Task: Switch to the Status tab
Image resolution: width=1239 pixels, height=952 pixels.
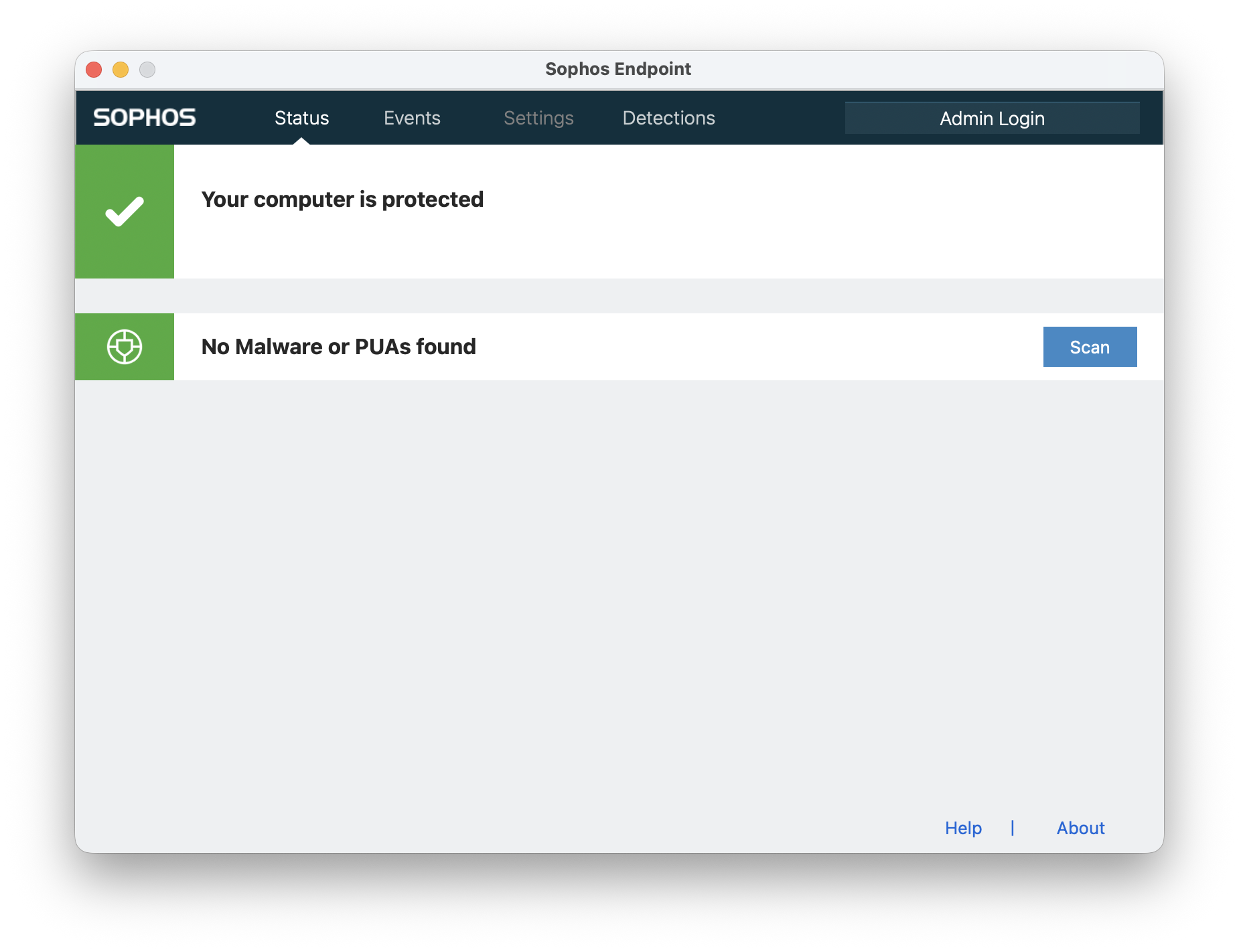Action: tap(301, 118)
